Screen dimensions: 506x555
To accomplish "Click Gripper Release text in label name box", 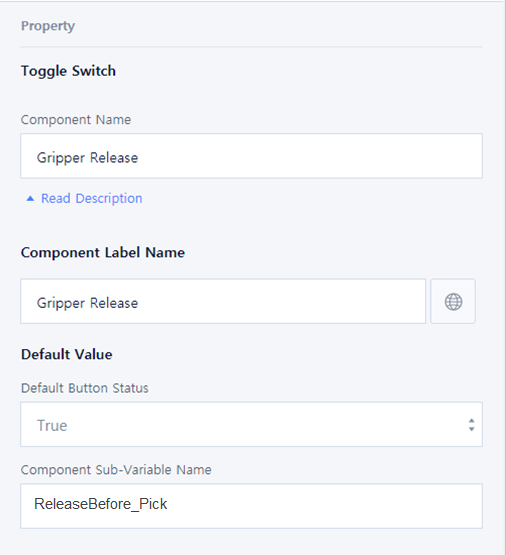I will [x=87, y=303].
